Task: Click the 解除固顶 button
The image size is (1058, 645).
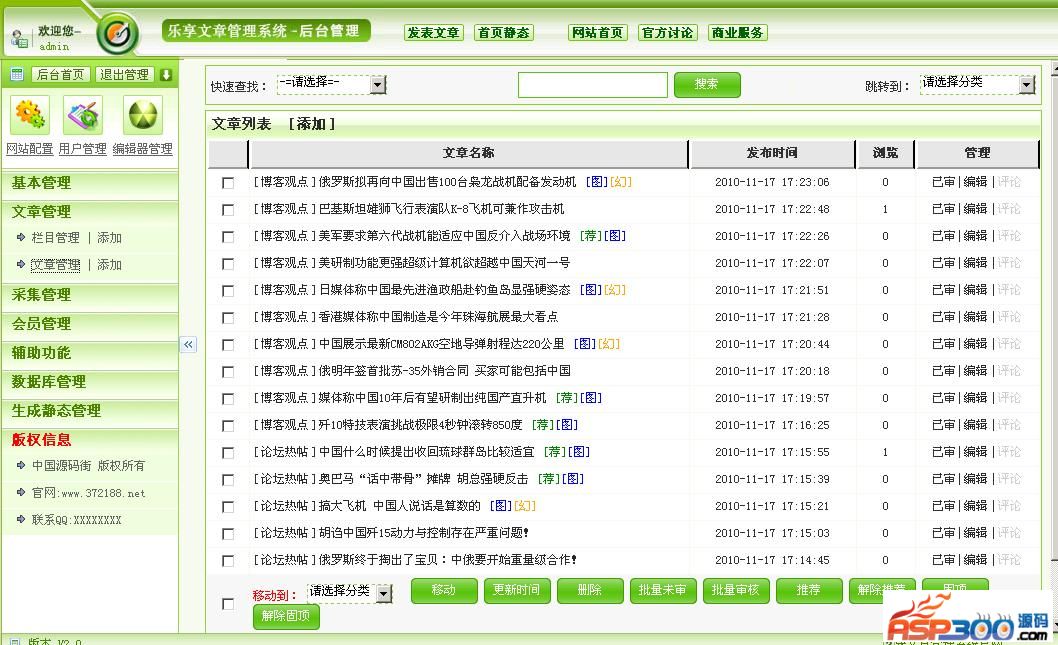Action: (x=286, y=617)
